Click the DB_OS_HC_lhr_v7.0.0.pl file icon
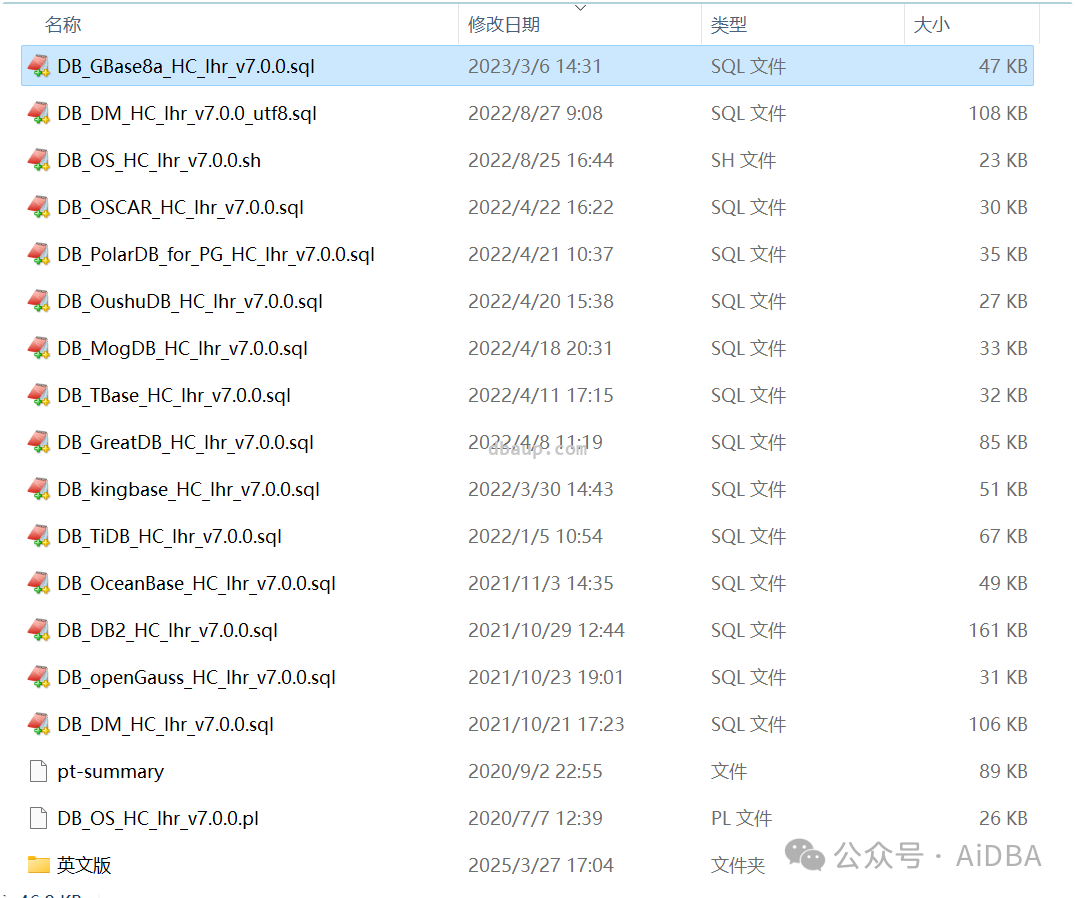Viewport: 1075px width, 898px height. (x=38, y=818)
